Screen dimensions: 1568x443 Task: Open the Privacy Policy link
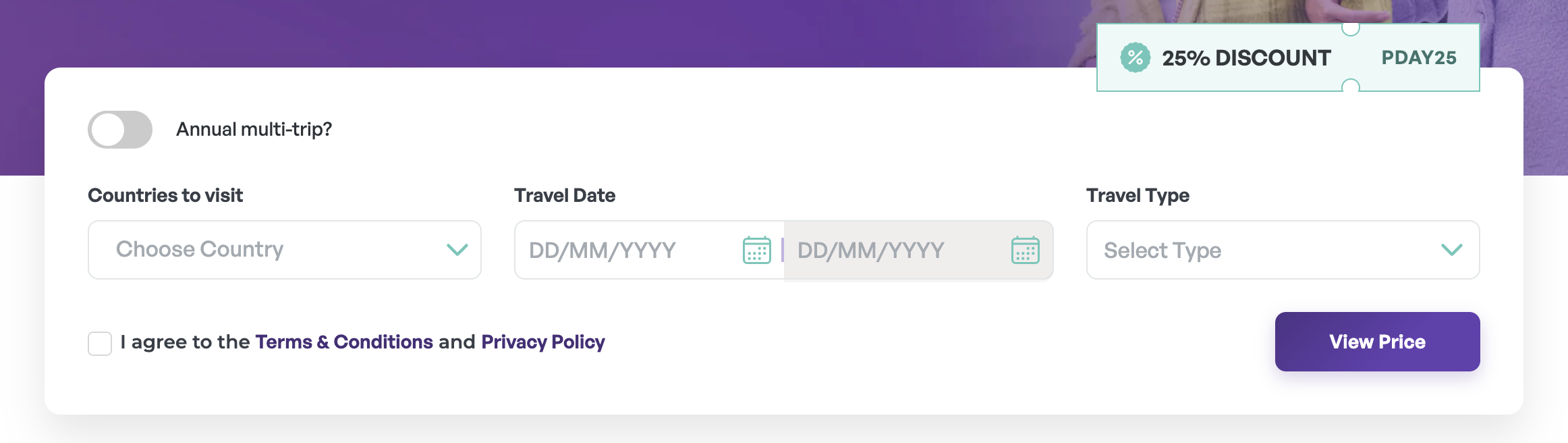click(543, 342)
